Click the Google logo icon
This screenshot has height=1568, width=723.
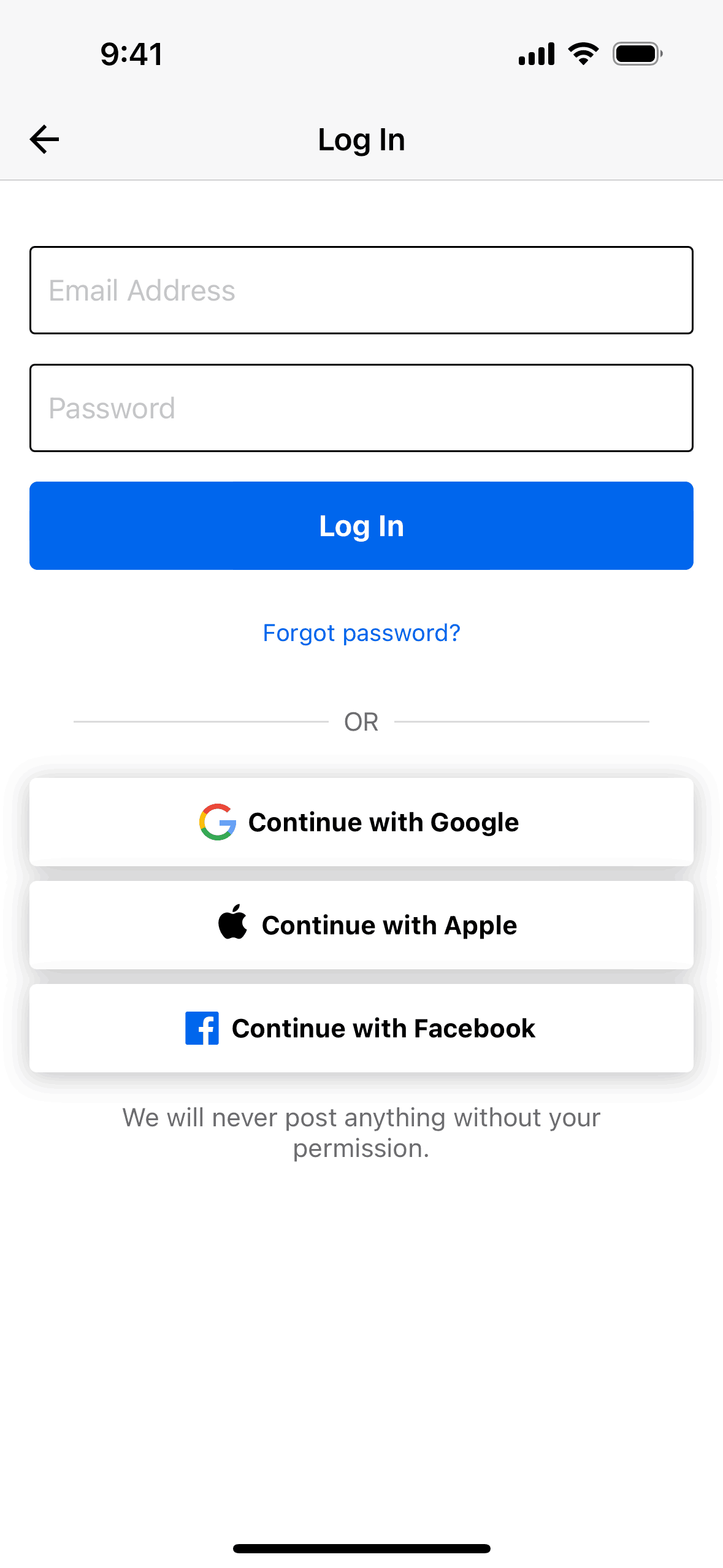pyautogui.click(x=218, y=822)
